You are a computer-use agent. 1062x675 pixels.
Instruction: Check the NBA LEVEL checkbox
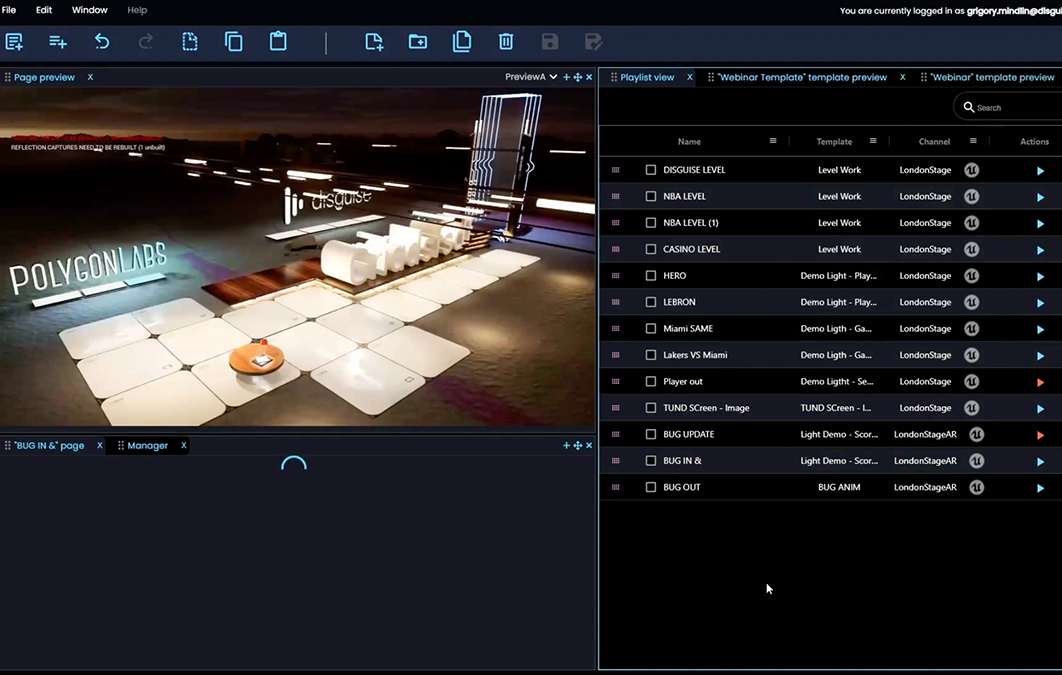[x=651, y=196]
